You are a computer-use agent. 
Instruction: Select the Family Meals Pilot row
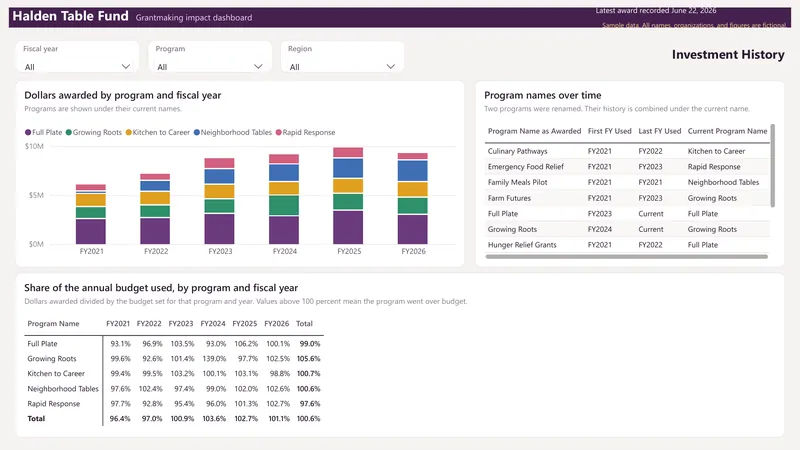click(x=627, y=182)
